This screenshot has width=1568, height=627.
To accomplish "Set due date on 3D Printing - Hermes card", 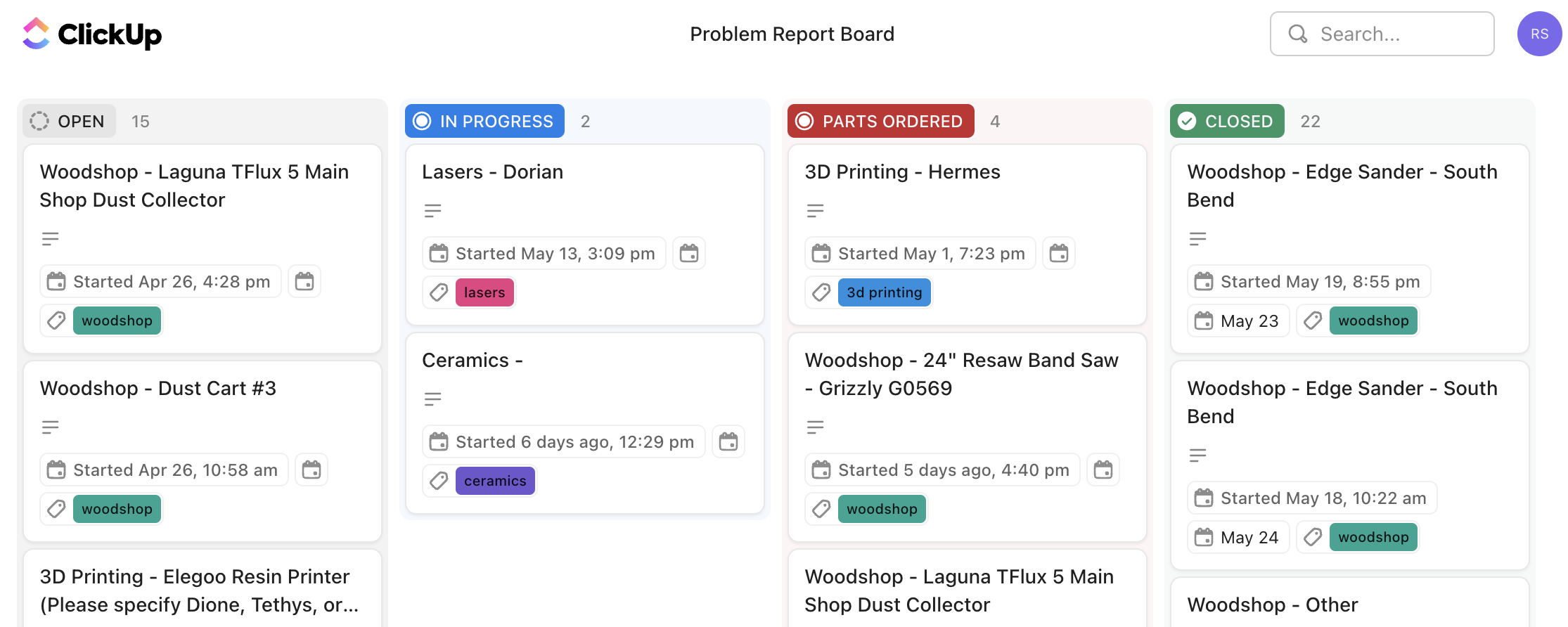I will pos(1059,253).
